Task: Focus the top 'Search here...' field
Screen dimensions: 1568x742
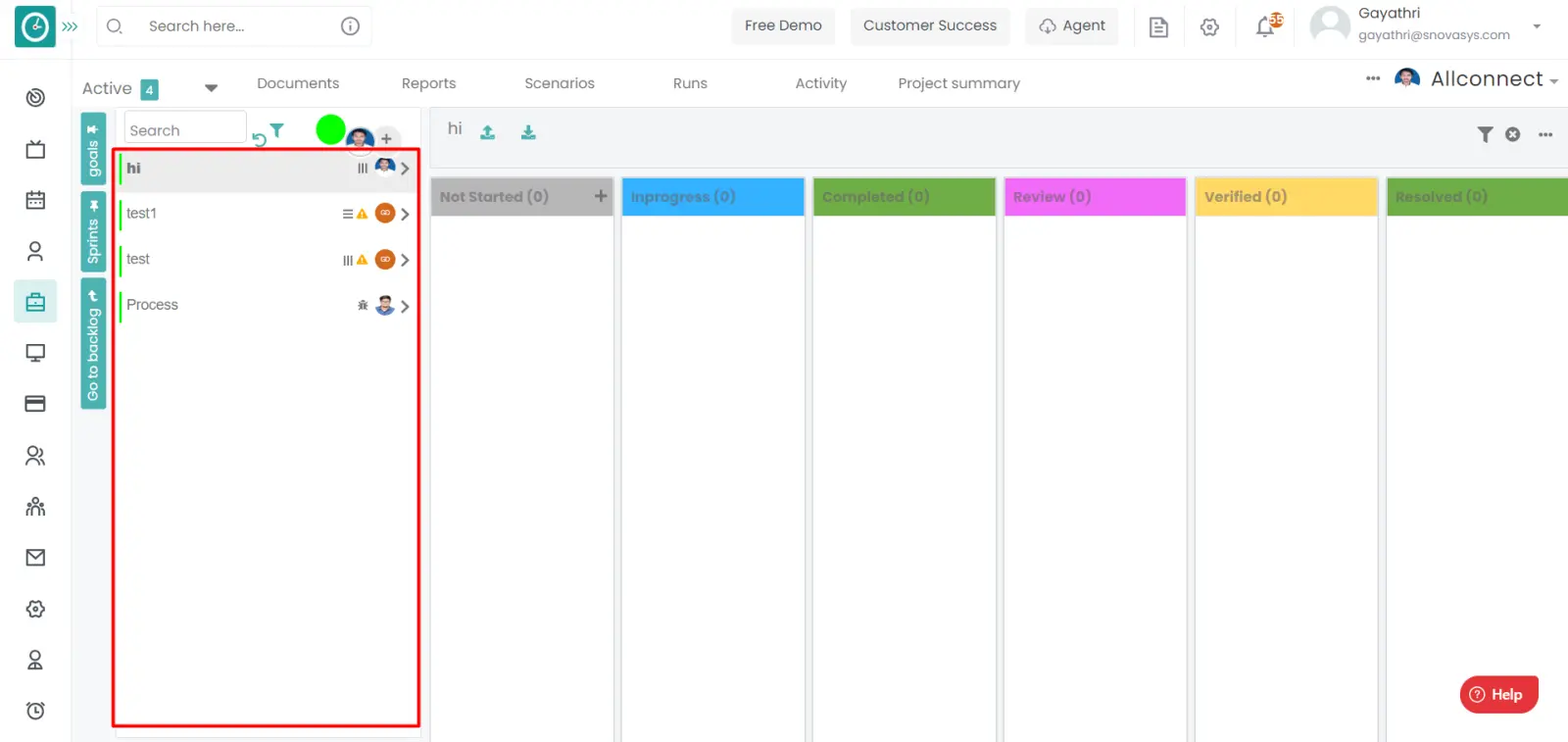Action: click(235, 26)
